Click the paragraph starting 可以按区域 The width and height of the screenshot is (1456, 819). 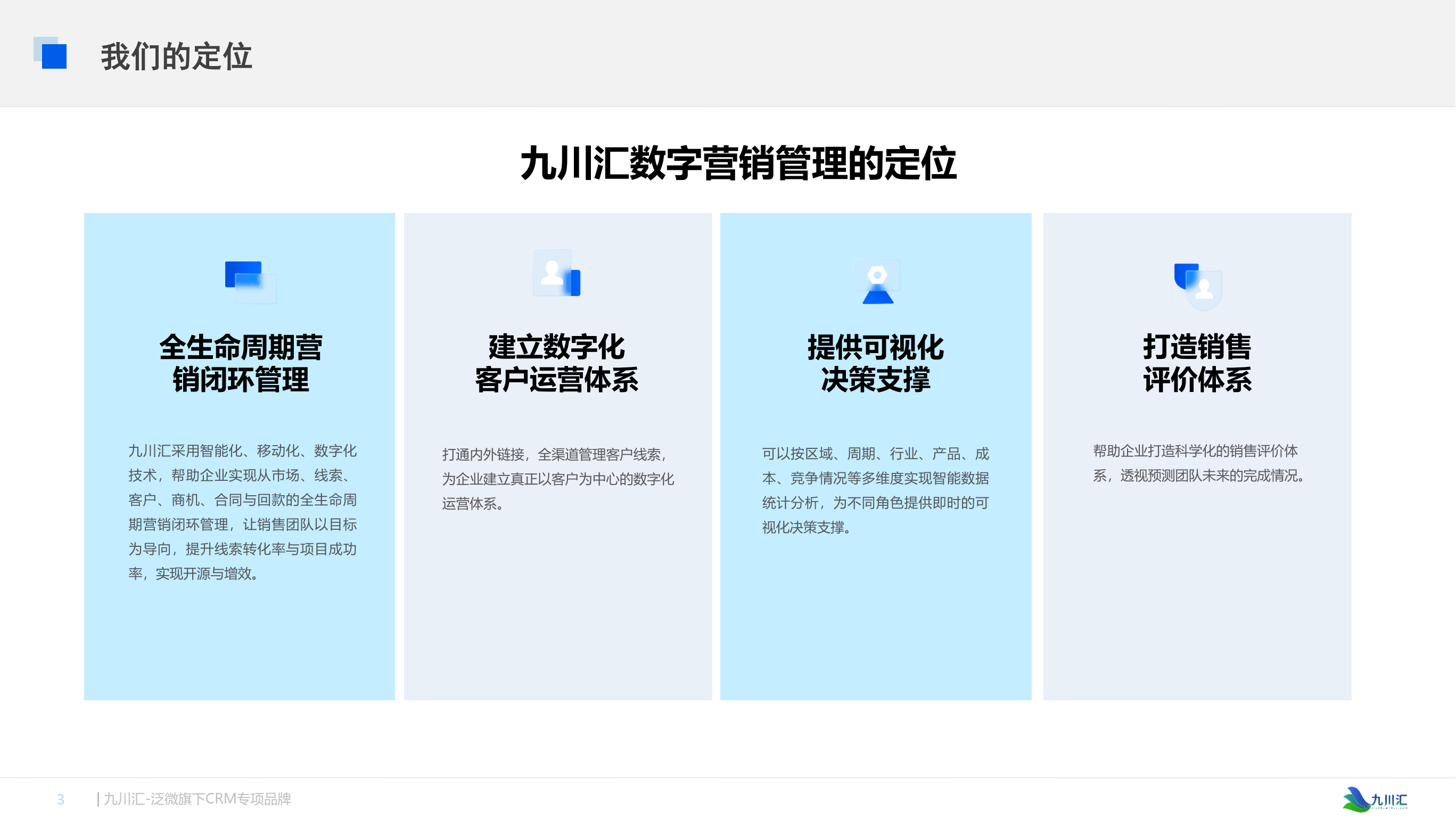click(876, 490)
